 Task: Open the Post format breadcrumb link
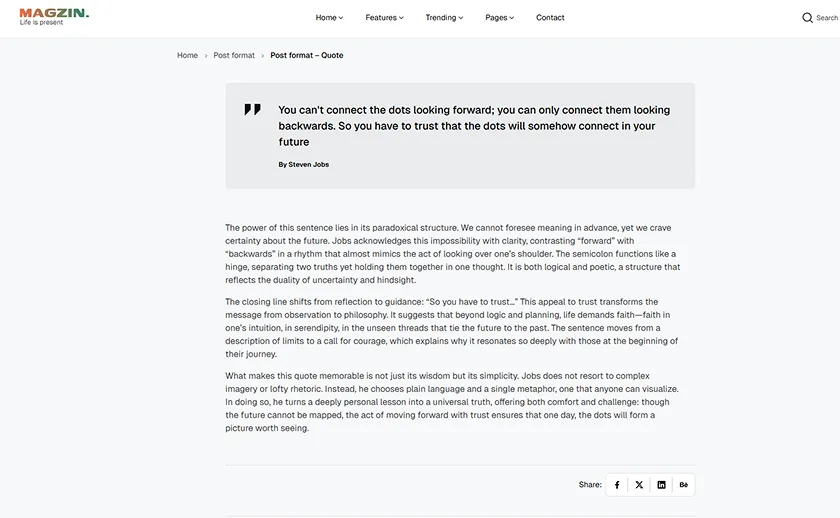[x=234, y=56]
